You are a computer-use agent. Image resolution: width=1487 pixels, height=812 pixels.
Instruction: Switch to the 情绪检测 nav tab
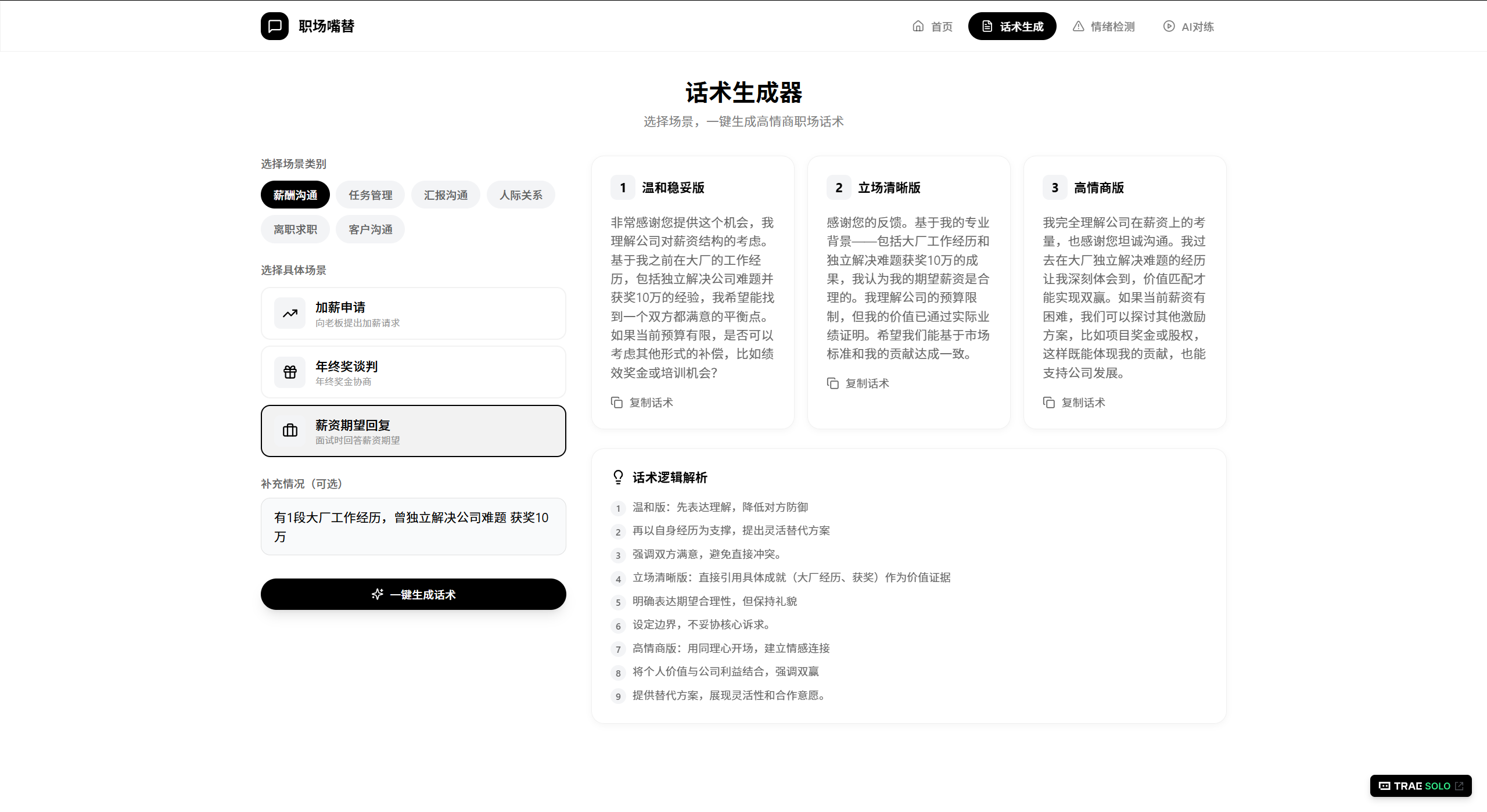(x=1104, y=27)
